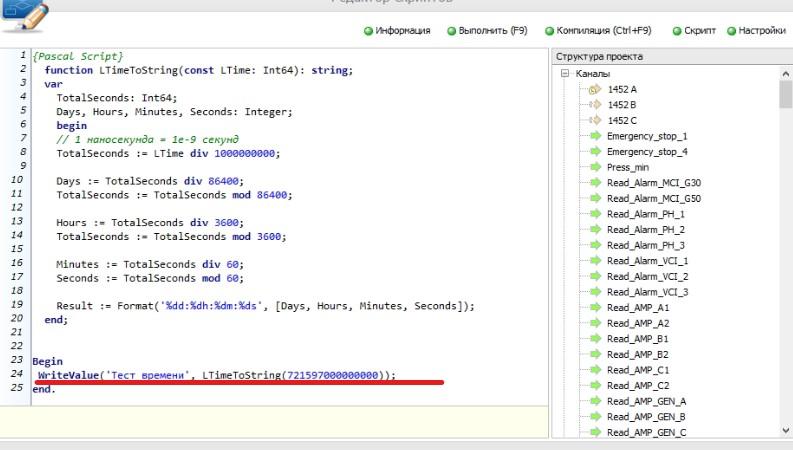Click green arrow icon of Read_AMP_GEN_B
The width and height of the screenshot is (793, 450).
(x=595, y=417)
